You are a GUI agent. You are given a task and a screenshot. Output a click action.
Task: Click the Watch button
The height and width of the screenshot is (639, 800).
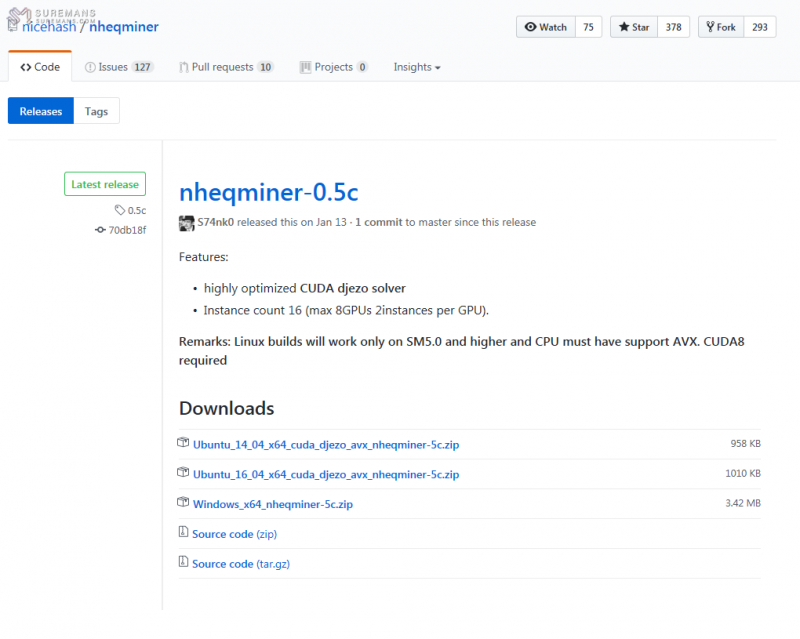[x=546, y=27]
